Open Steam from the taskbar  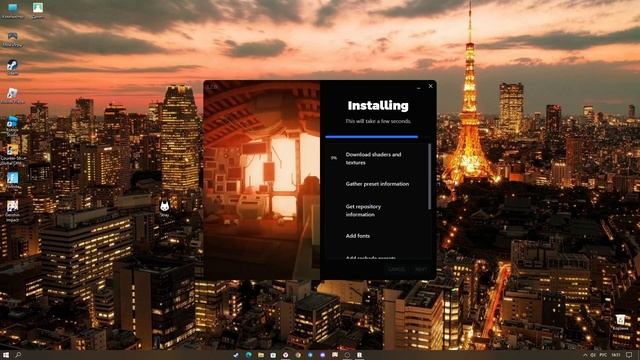(236, 355)
